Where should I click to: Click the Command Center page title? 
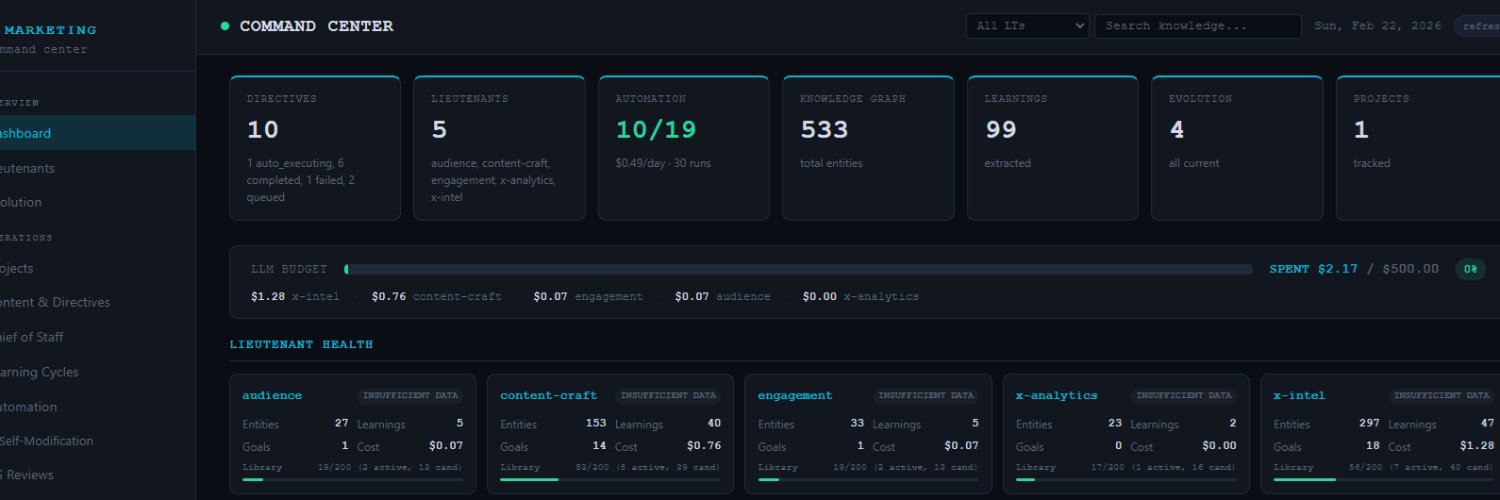click(x=316, y=26)
